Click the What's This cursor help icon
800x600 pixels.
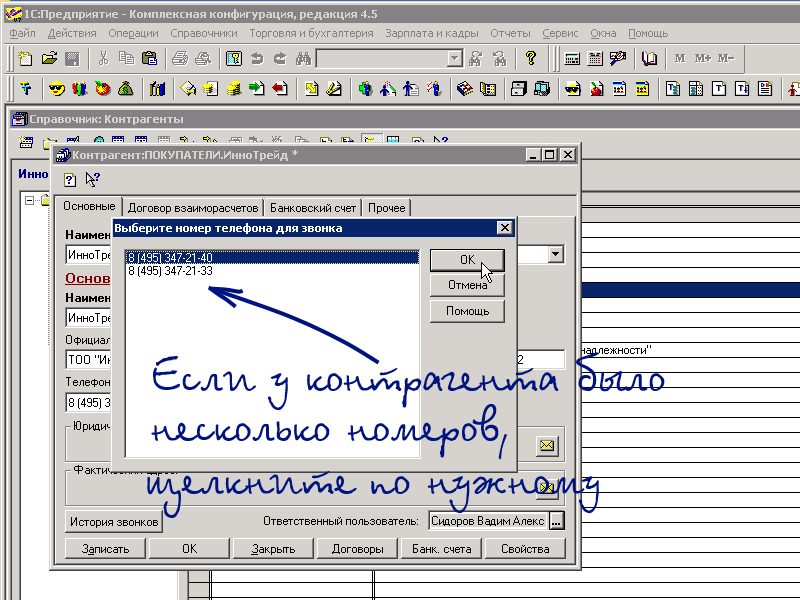tap(92, 180)
